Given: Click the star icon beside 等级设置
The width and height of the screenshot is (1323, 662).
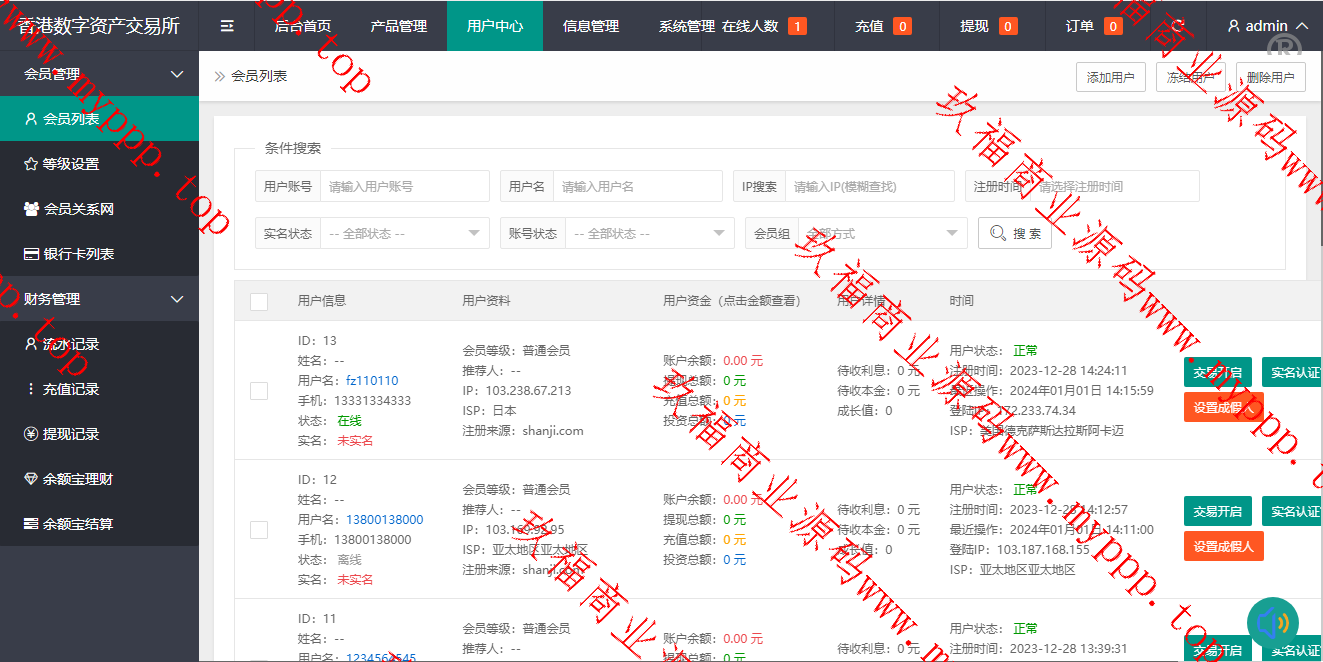Looking at the screenshot, I should click(x=31, y=164).
